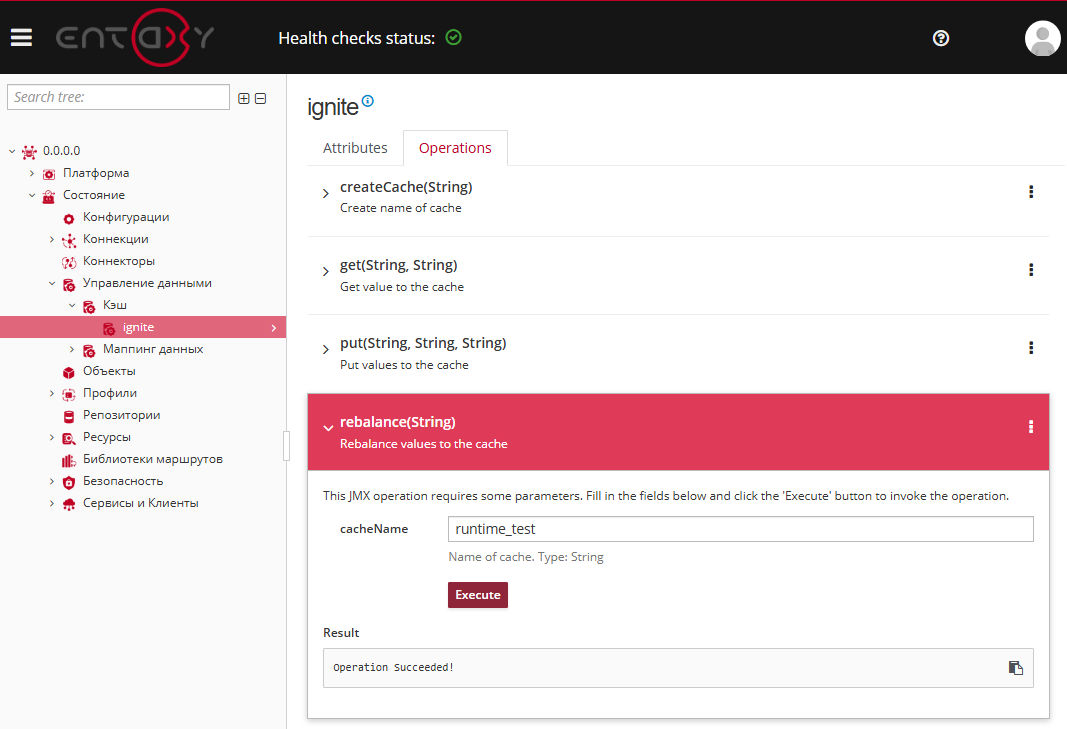Image resolution: width=1067 pixels, height=729 pixels.
Task: Click the info icon next to ignite title
Action: pyautogui.click(x=368, y=101)
